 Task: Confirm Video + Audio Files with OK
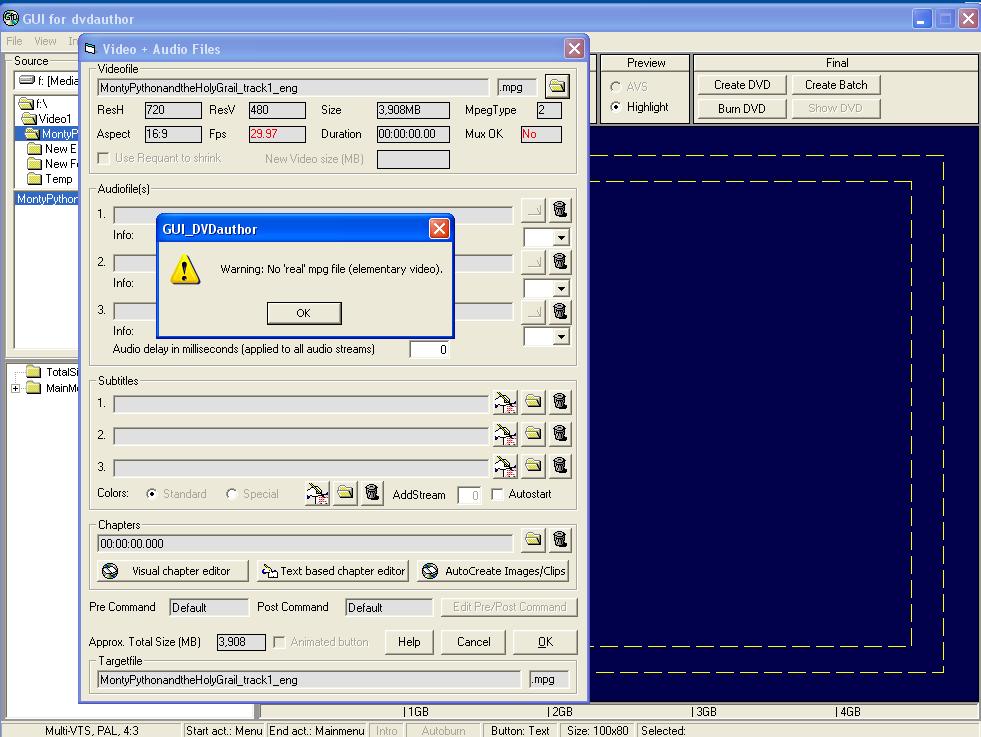[545, 642]
